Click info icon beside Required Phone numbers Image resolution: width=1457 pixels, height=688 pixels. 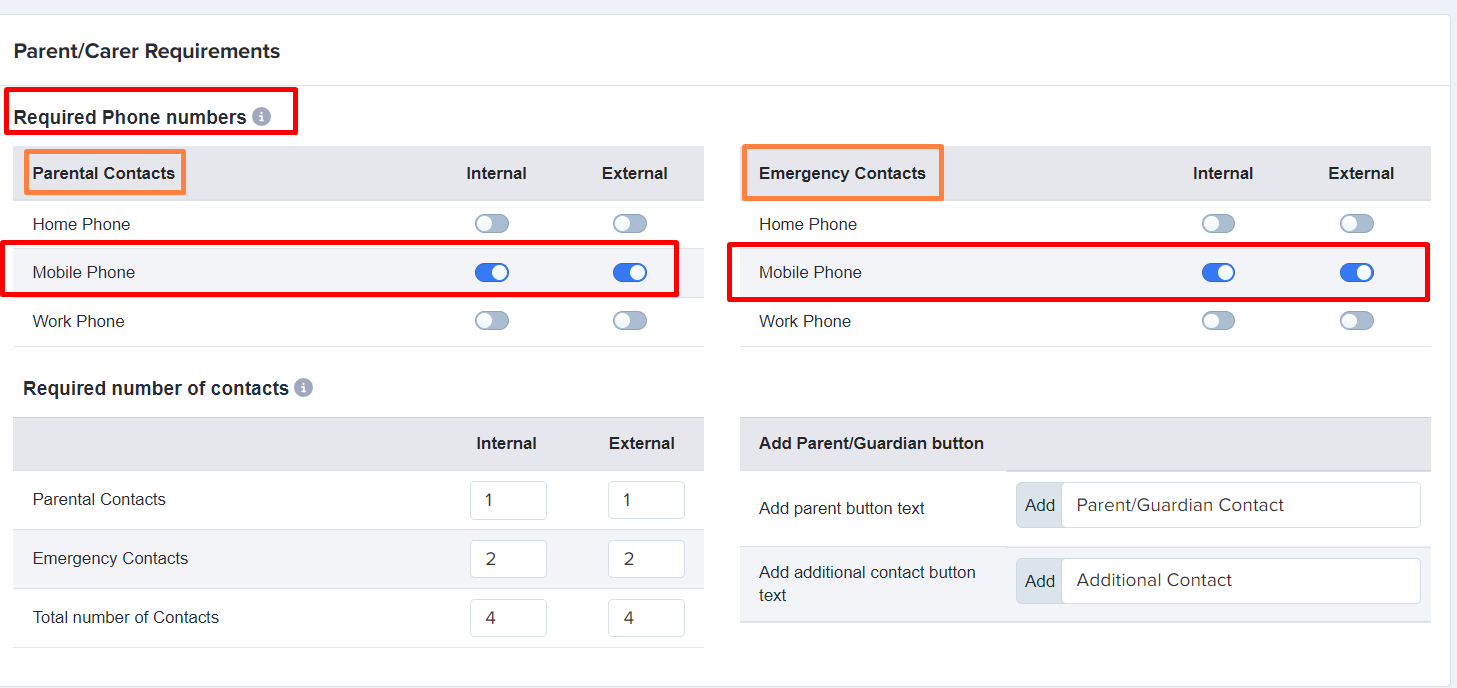[x=261, y=117]
